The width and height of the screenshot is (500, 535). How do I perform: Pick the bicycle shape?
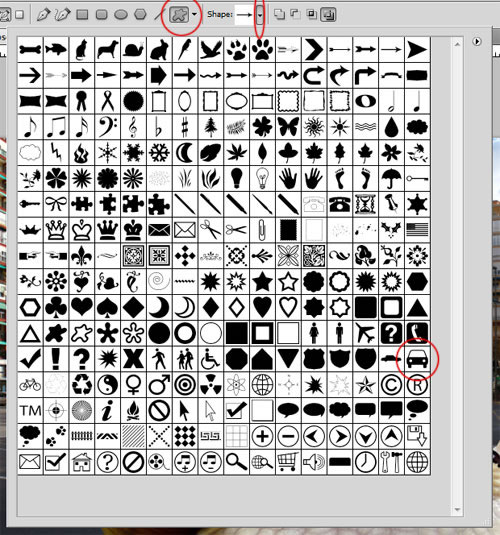coord(30,385)
